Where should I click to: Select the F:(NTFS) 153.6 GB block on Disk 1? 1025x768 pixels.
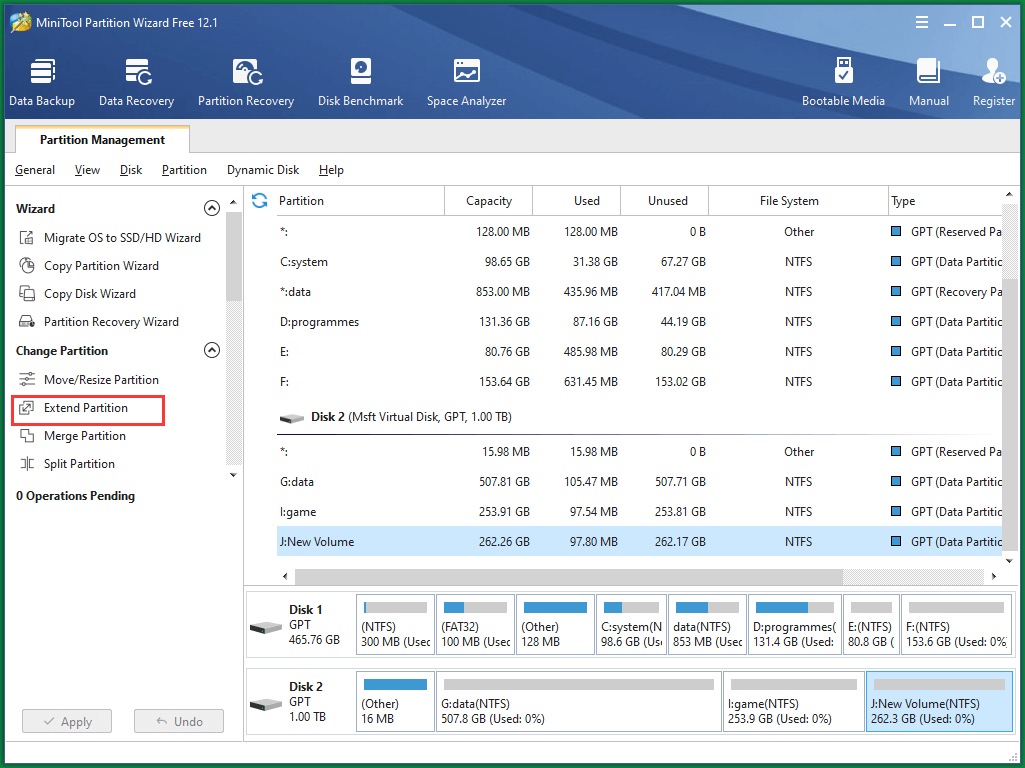click(956, 624)
